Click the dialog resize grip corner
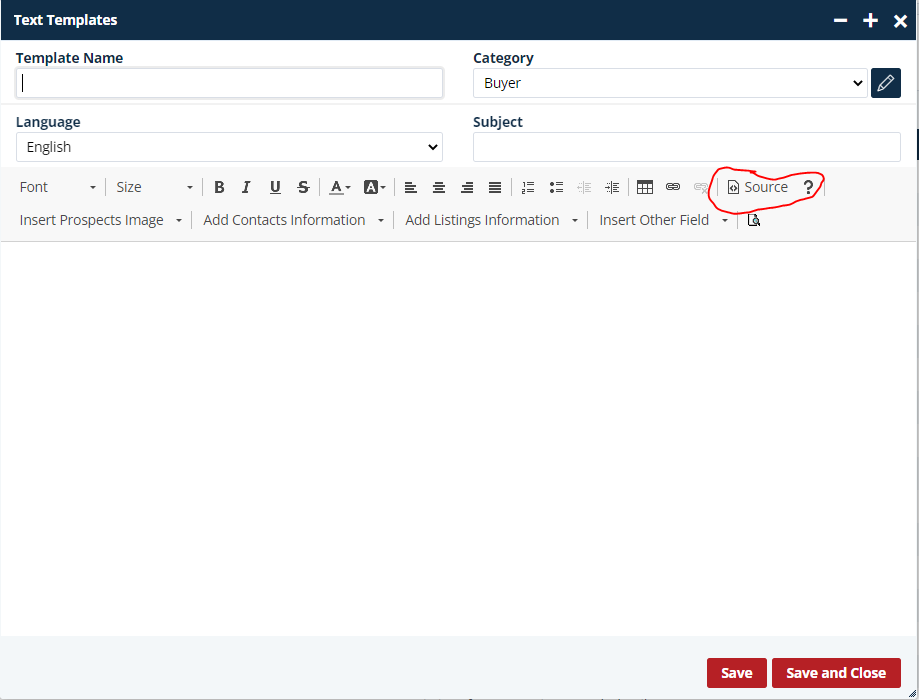Image resolution: width=919 pixels, height=700 pixels. click(912, 694)
